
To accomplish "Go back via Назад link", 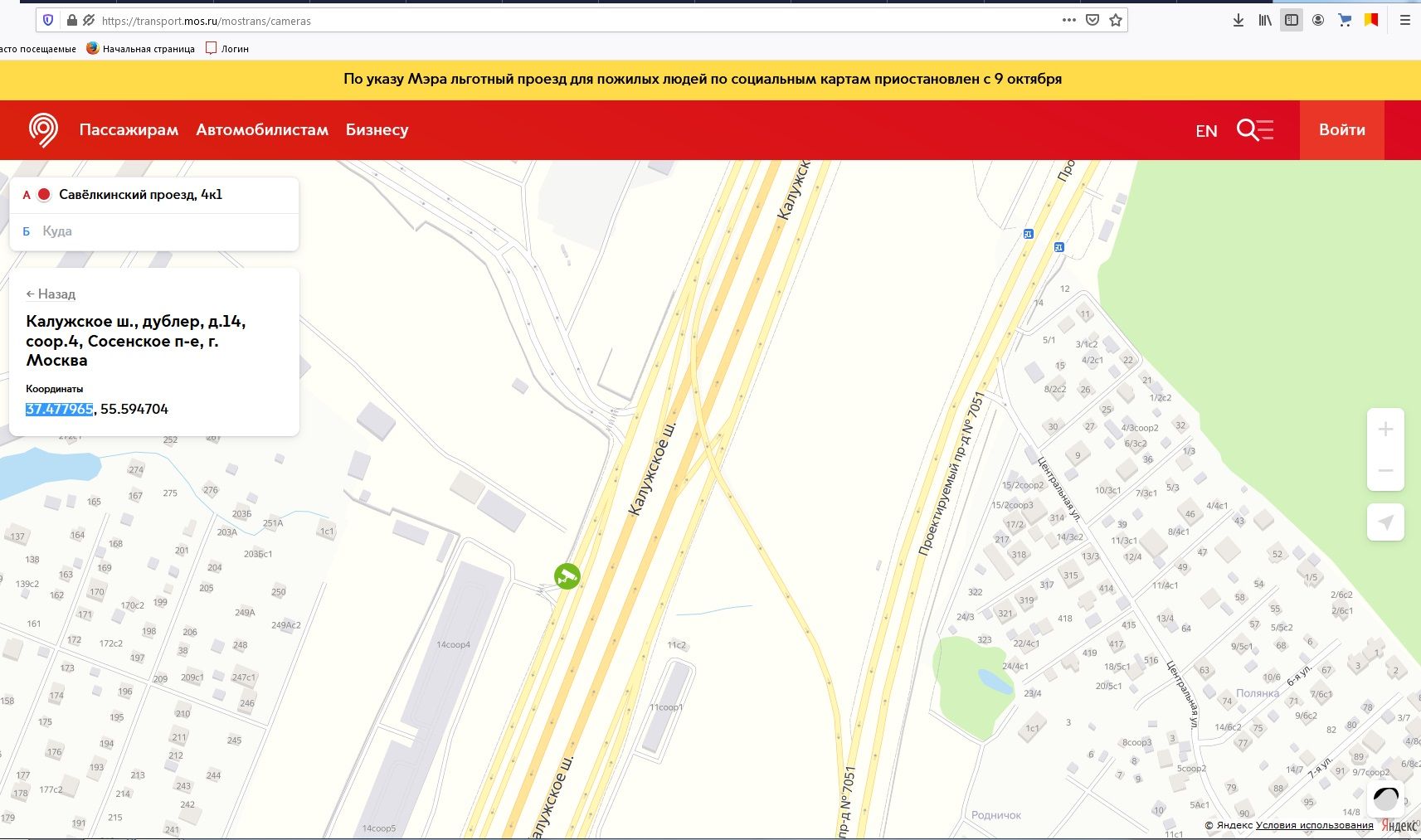I will click(51, 294).
